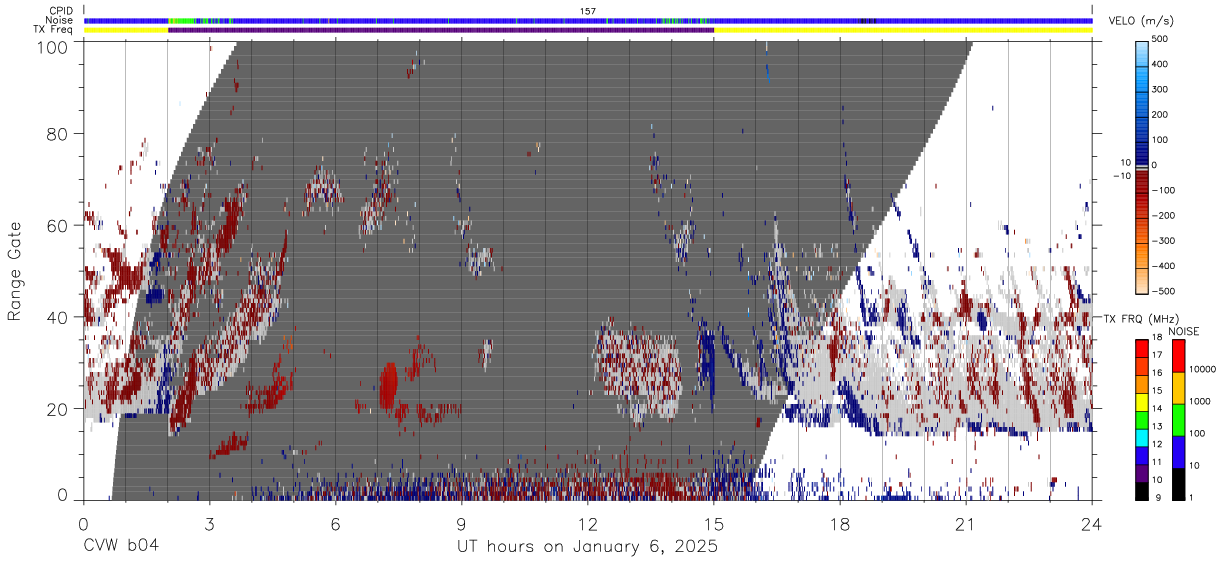Click the 40 tick on Range Gate axis
This screenshot has width=1228, height=567.
(59, 318)
